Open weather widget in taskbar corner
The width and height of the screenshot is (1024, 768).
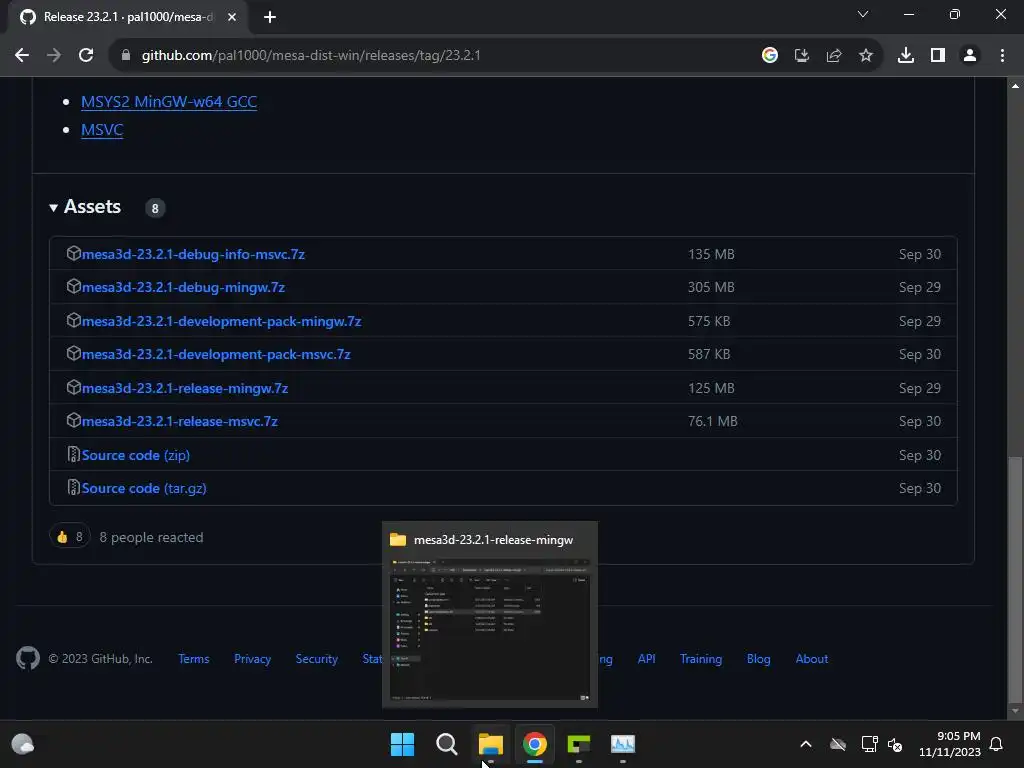click(23, 744)
